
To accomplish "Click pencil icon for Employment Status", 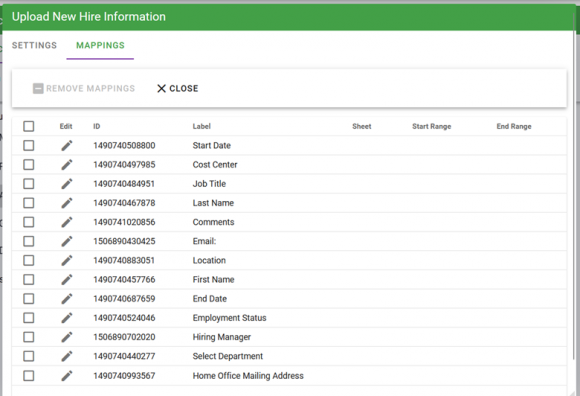I will pos(67,318).
